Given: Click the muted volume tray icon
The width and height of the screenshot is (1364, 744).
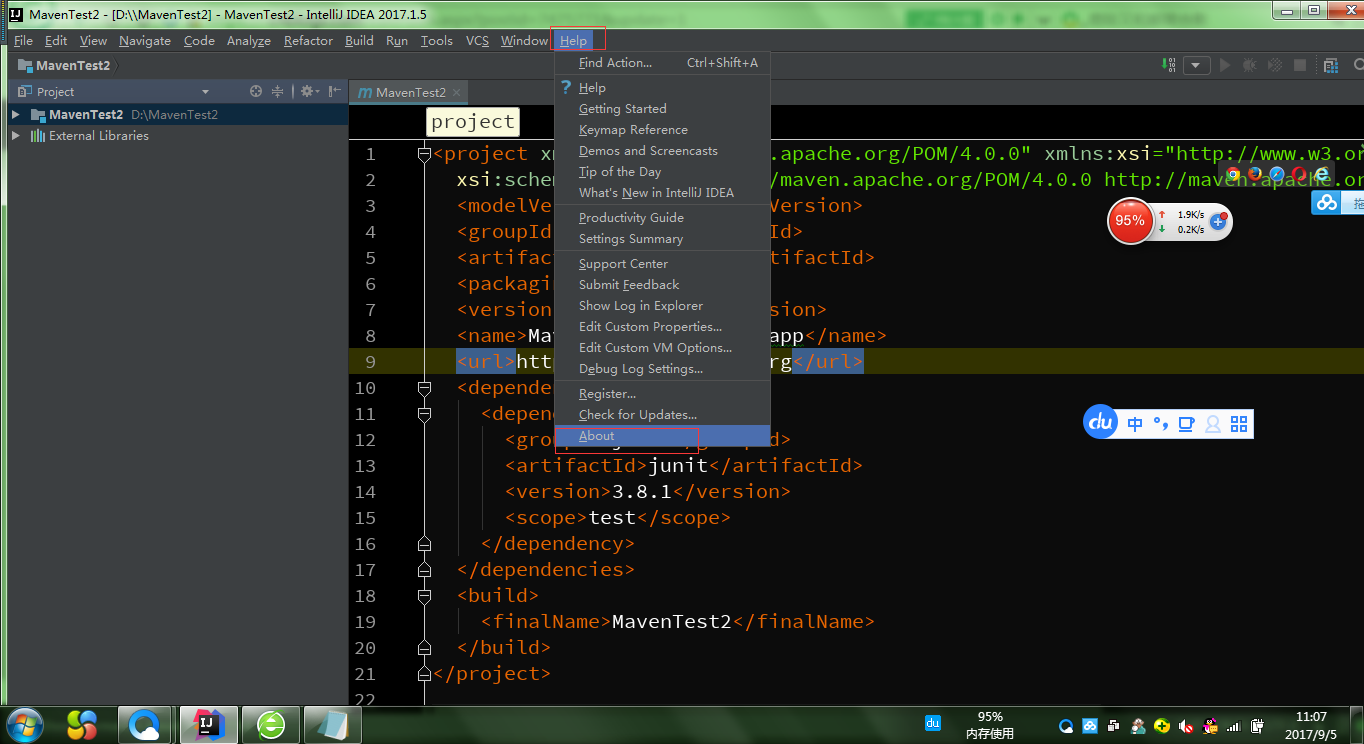Looking at the screenshot, I should coord(1187,726).
